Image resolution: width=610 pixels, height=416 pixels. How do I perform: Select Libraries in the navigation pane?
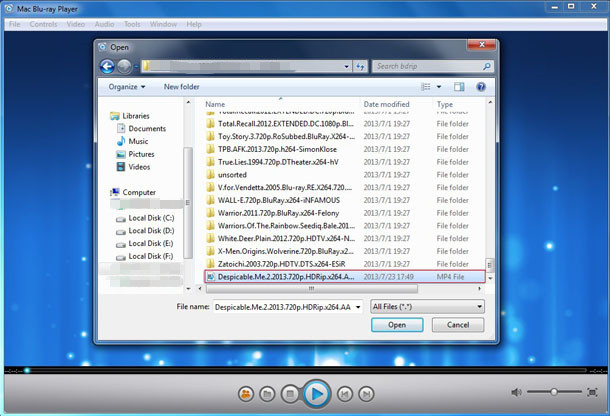(x=130, y=116)
